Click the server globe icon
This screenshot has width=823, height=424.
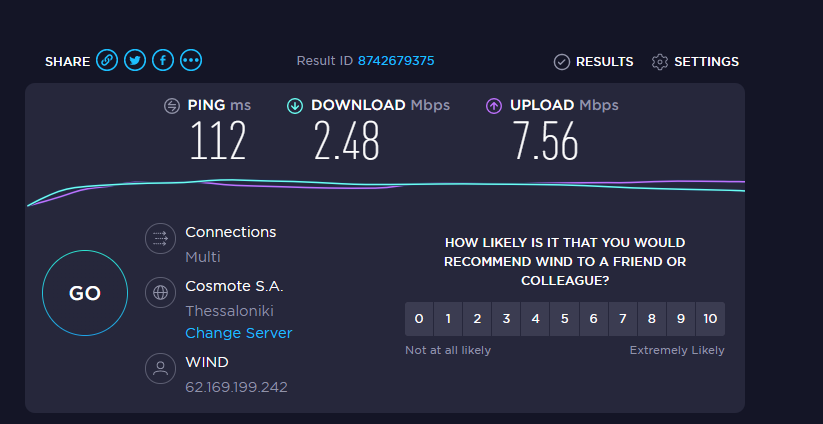tap(160, 292)
